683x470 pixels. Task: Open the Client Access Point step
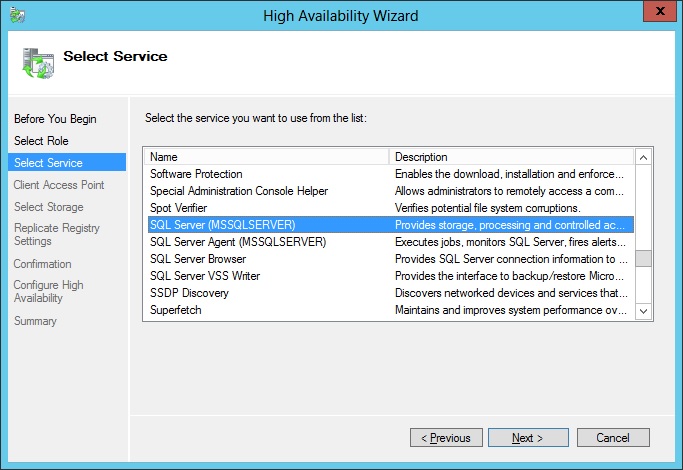[59, 185]
